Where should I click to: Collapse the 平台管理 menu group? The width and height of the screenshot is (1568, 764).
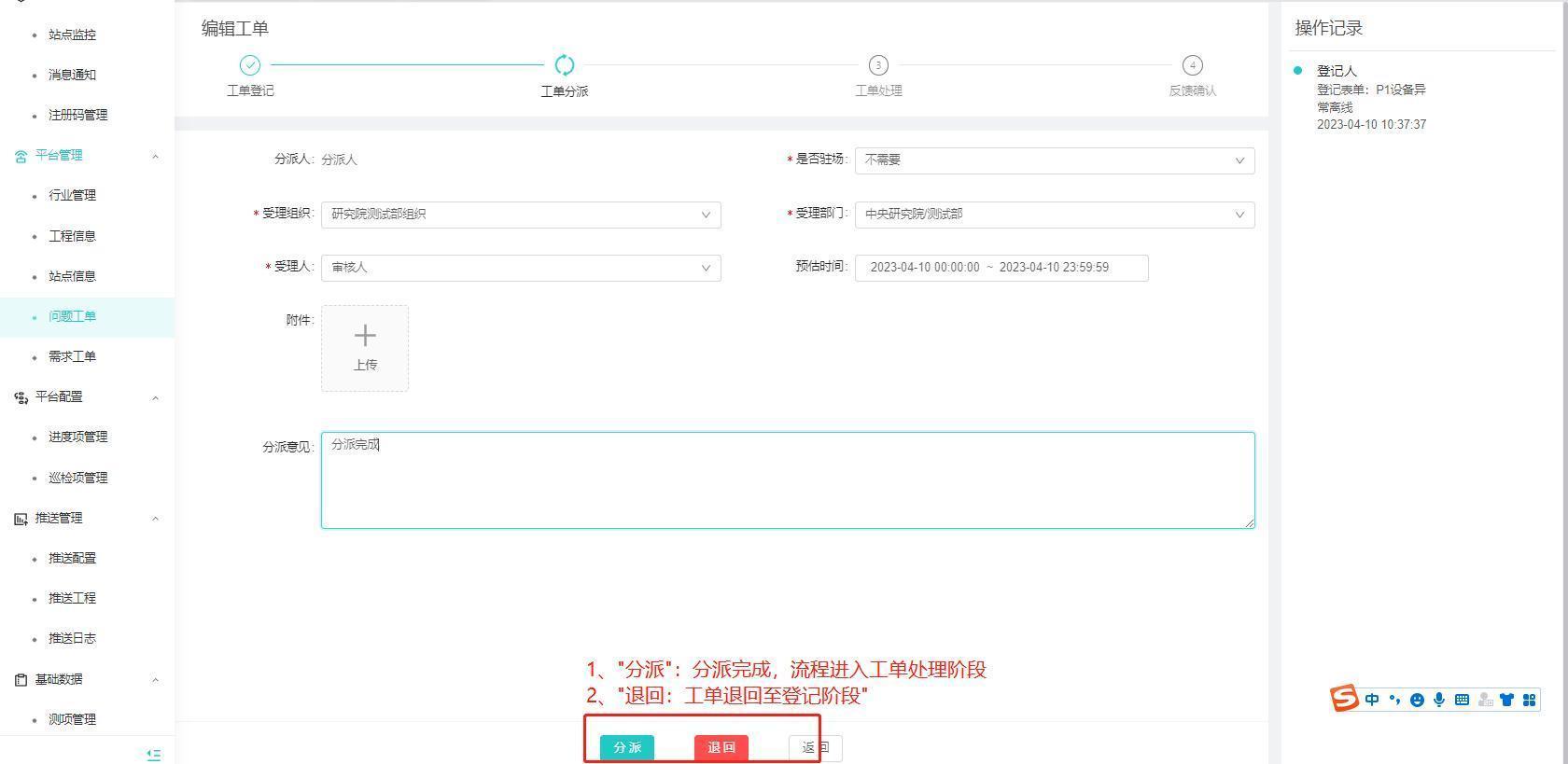155,156
